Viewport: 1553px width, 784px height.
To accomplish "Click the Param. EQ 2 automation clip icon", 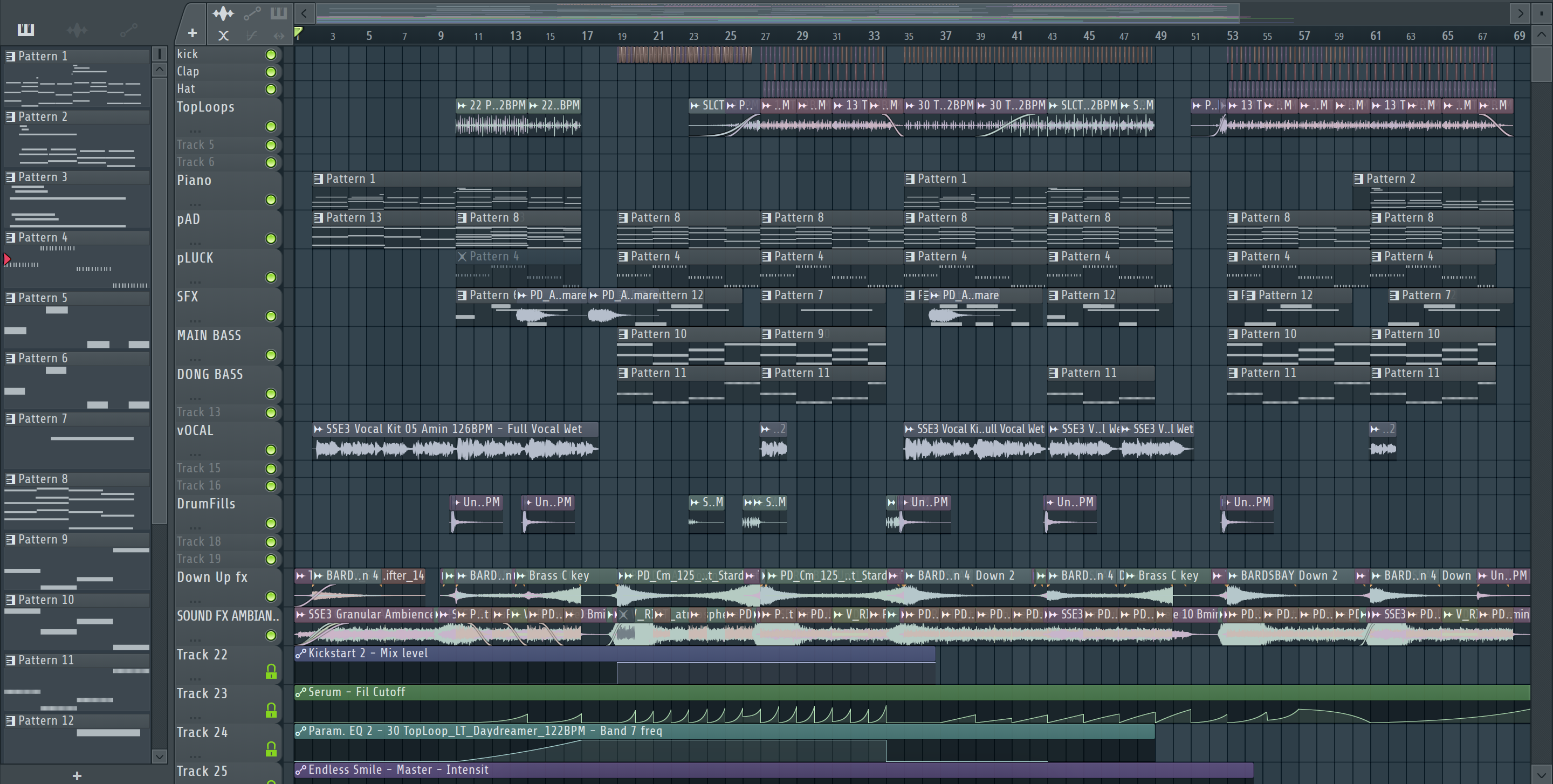I will point(301,731).
